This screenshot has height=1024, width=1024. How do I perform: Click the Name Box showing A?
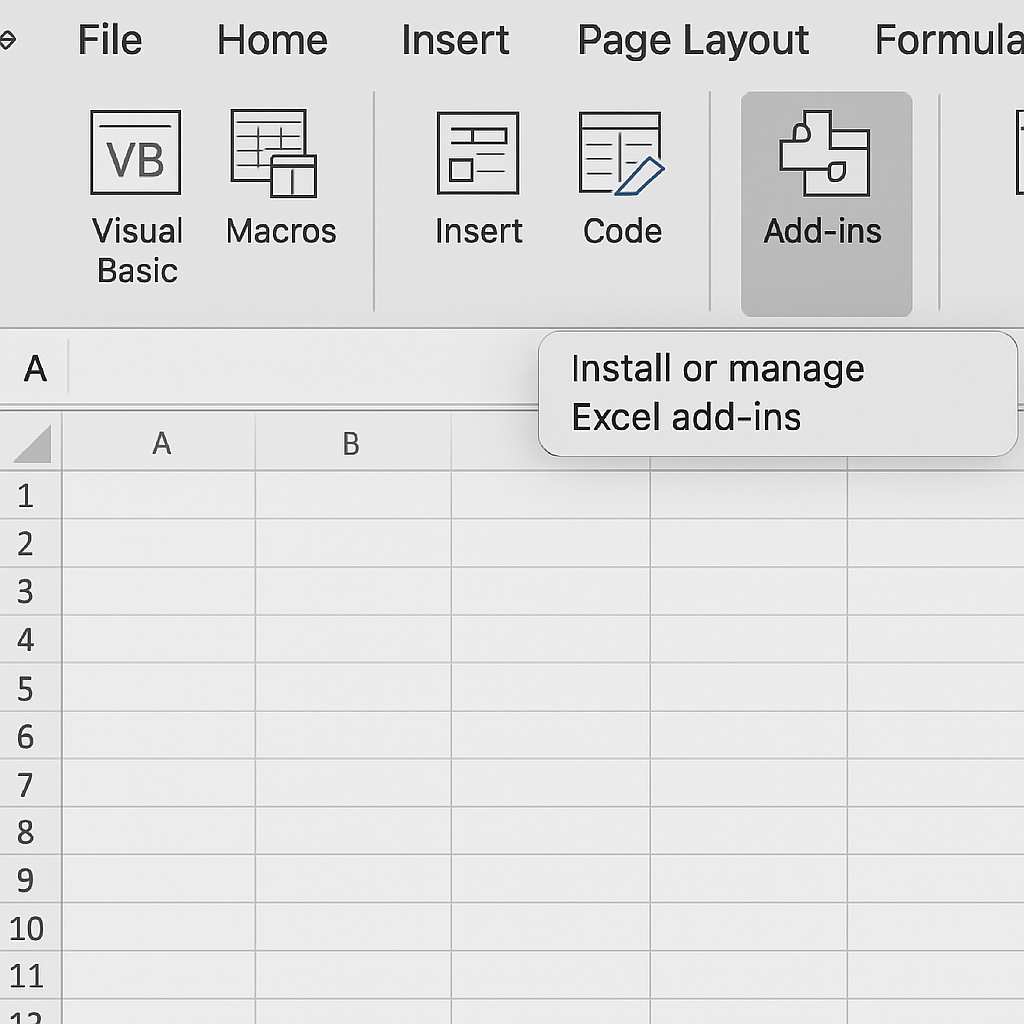coord(34,368)
